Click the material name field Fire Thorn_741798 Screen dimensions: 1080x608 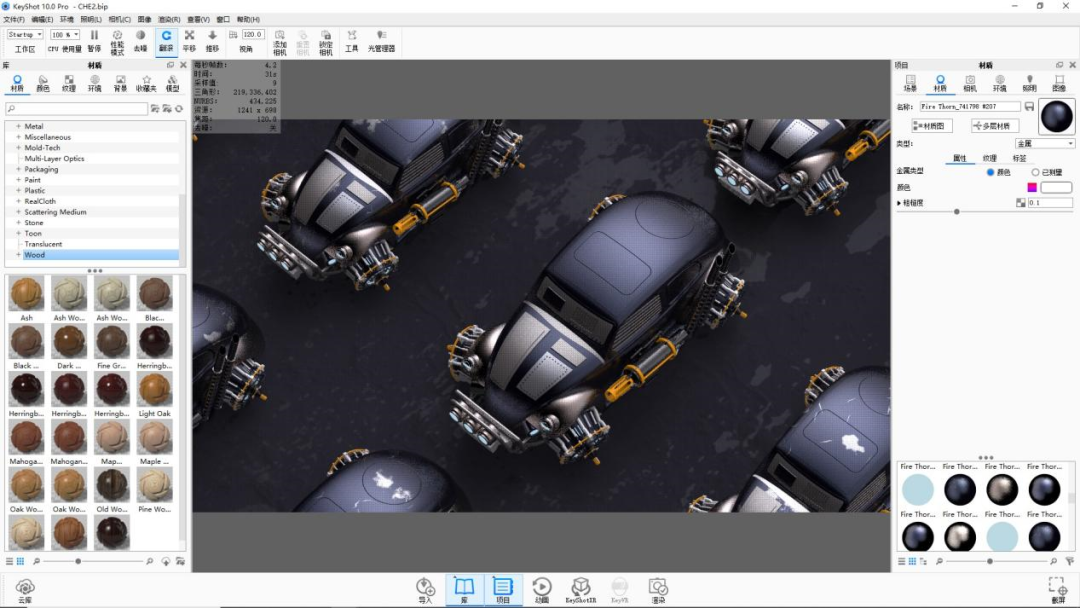point(970,107)
